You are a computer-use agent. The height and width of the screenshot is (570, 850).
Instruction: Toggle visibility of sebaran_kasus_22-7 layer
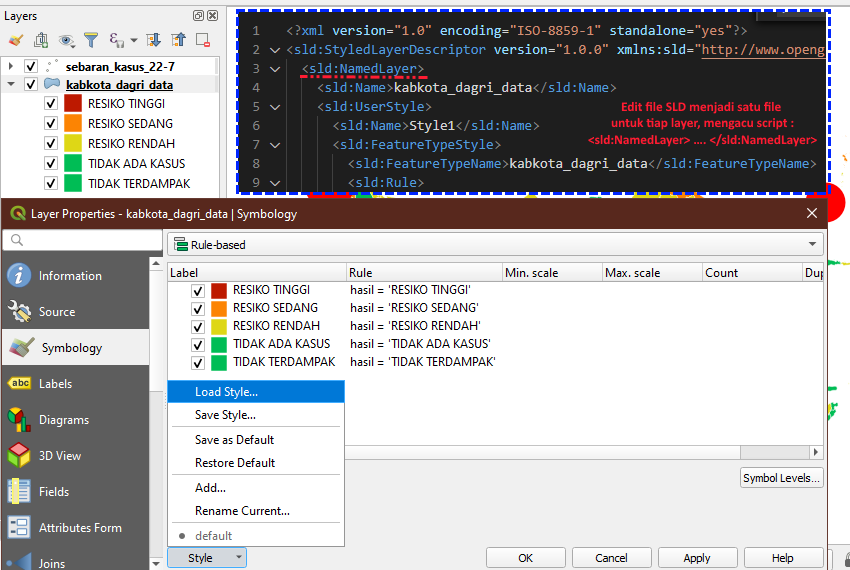pyautogui.click(x=31, y=66)
